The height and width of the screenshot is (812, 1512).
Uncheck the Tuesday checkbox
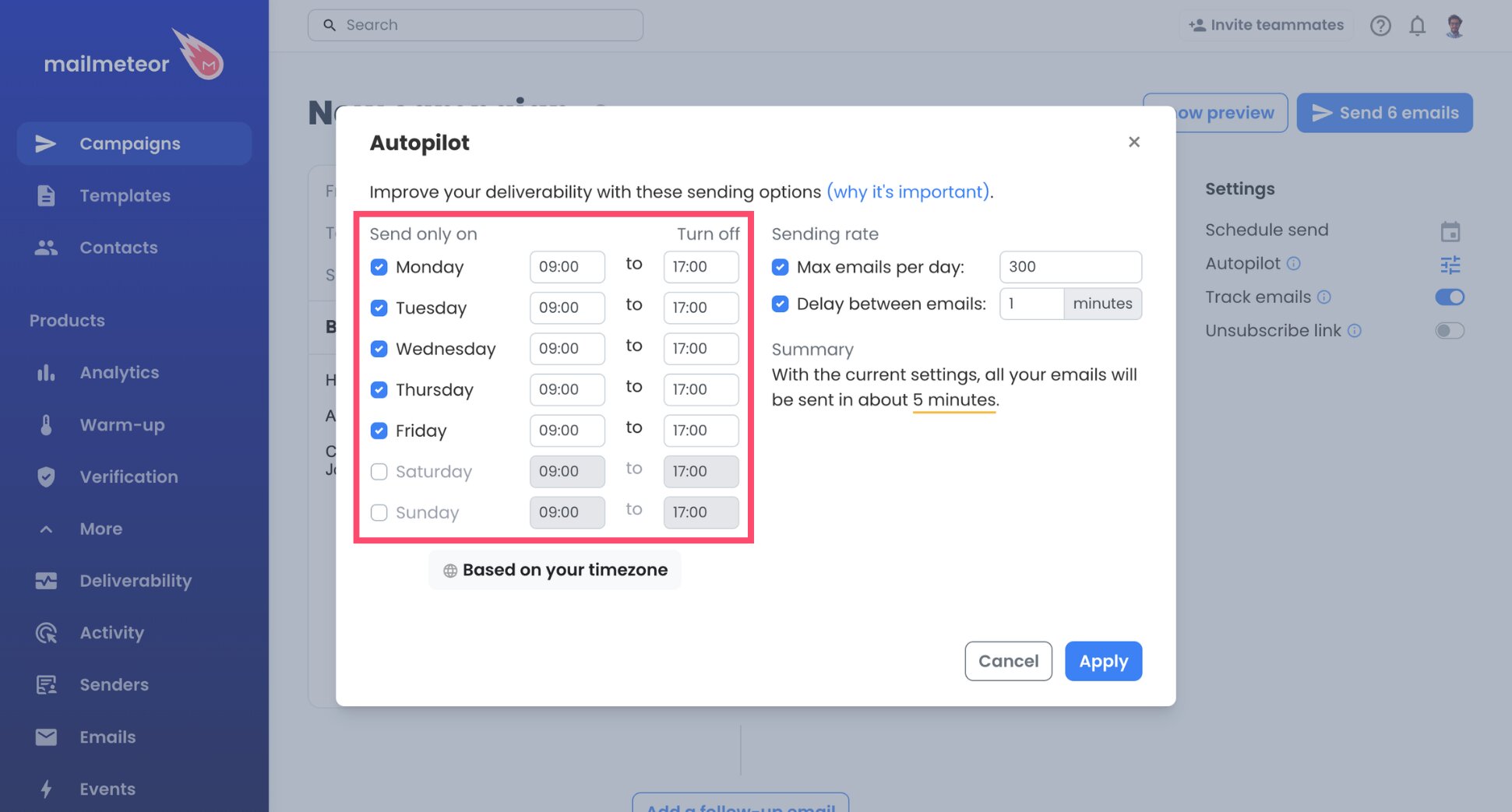click(379, 308)
